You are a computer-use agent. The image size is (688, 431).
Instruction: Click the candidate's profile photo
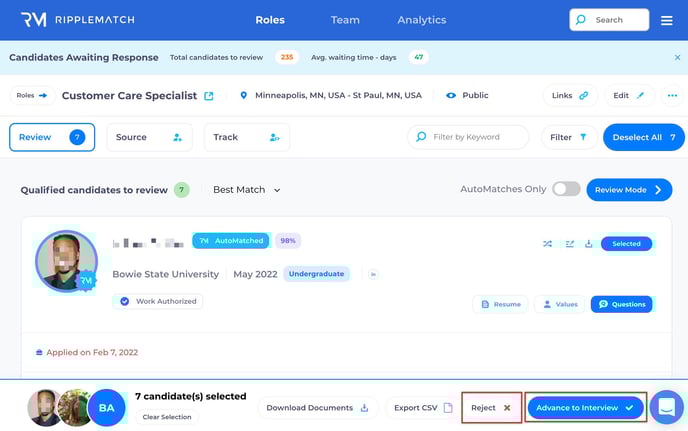tap(66, 261)
